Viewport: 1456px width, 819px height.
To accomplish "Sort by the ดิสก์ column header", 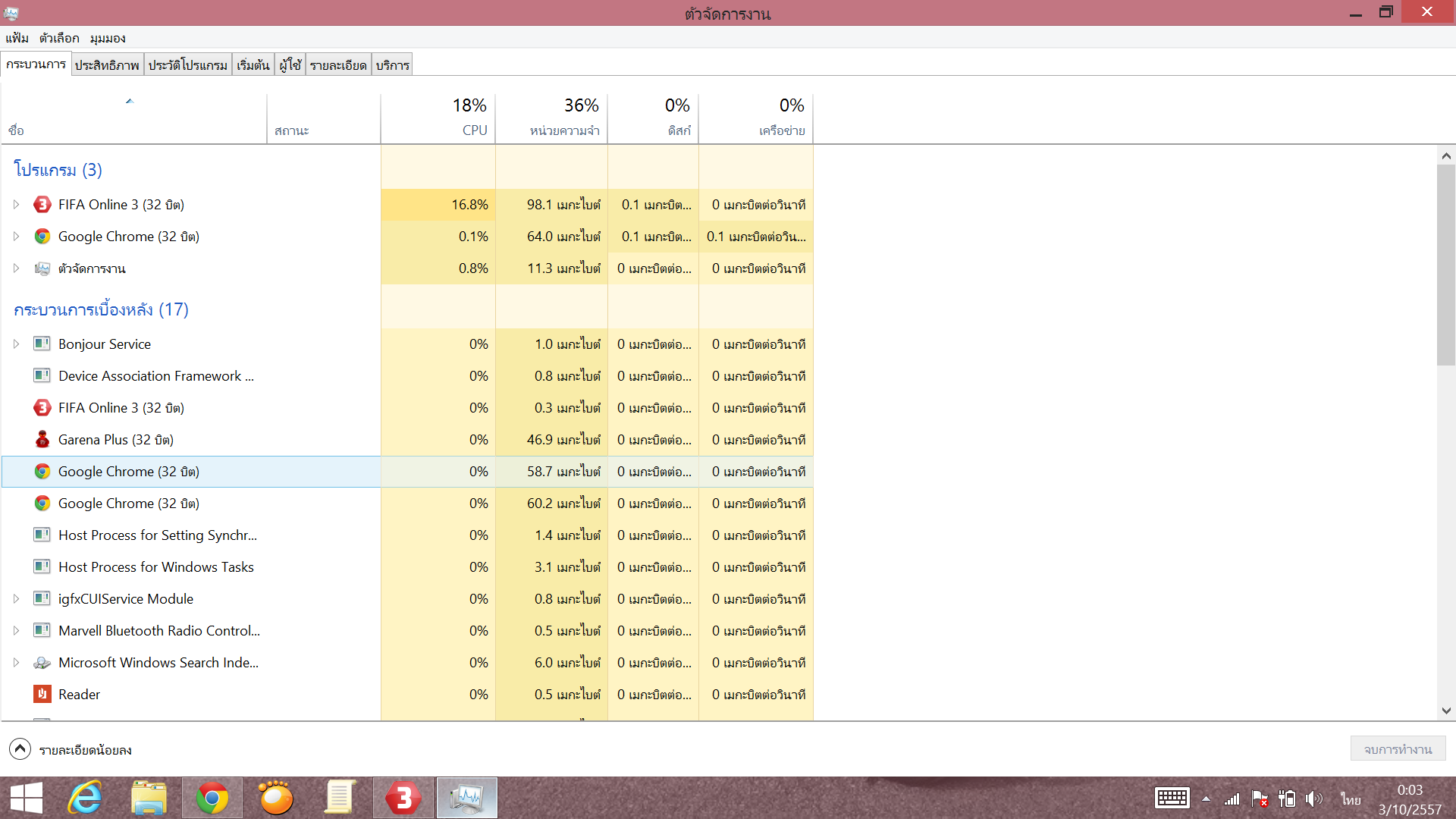I will point(654,118).
